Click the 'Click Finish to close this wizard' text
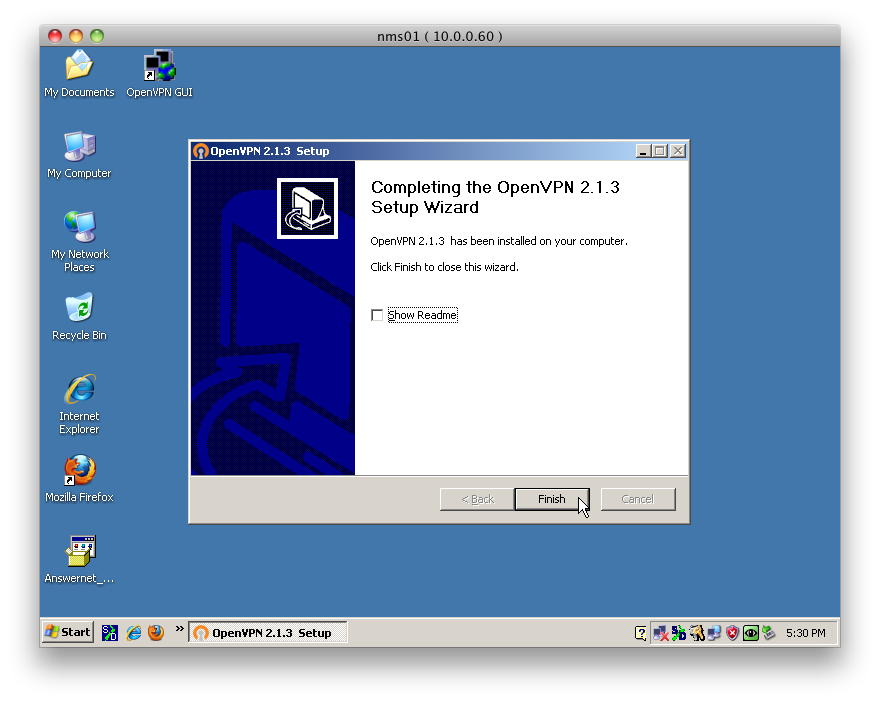 [444, 267]
